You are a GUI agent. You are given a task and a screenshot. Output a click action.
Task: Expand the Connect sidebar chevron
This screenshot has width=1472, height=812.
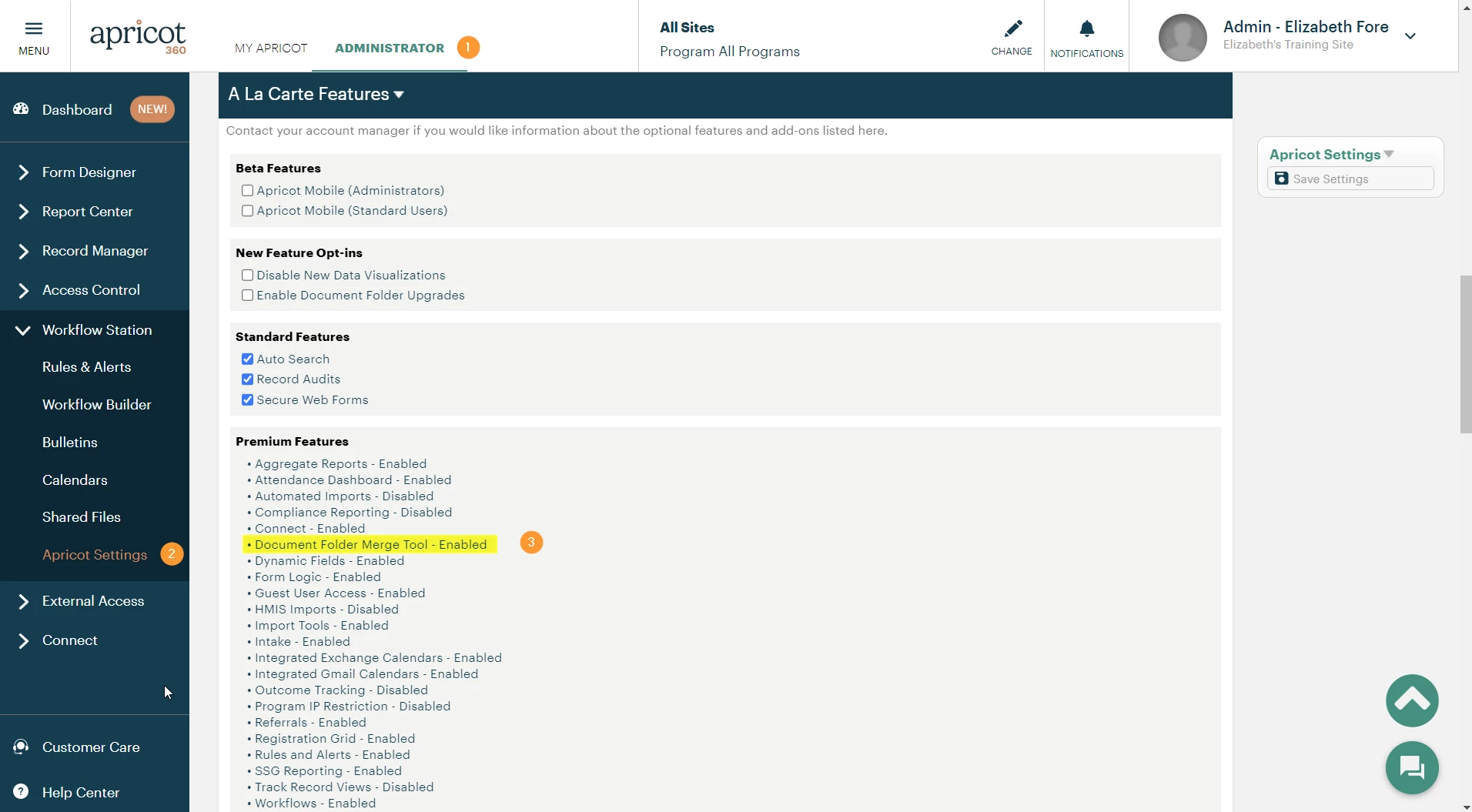23,640
